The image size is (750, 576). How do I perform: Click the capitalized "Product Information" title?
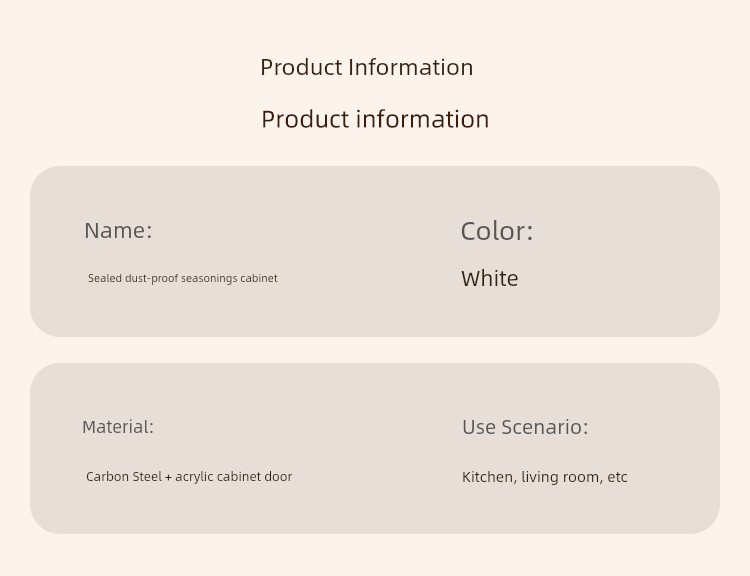coord(367,67)
